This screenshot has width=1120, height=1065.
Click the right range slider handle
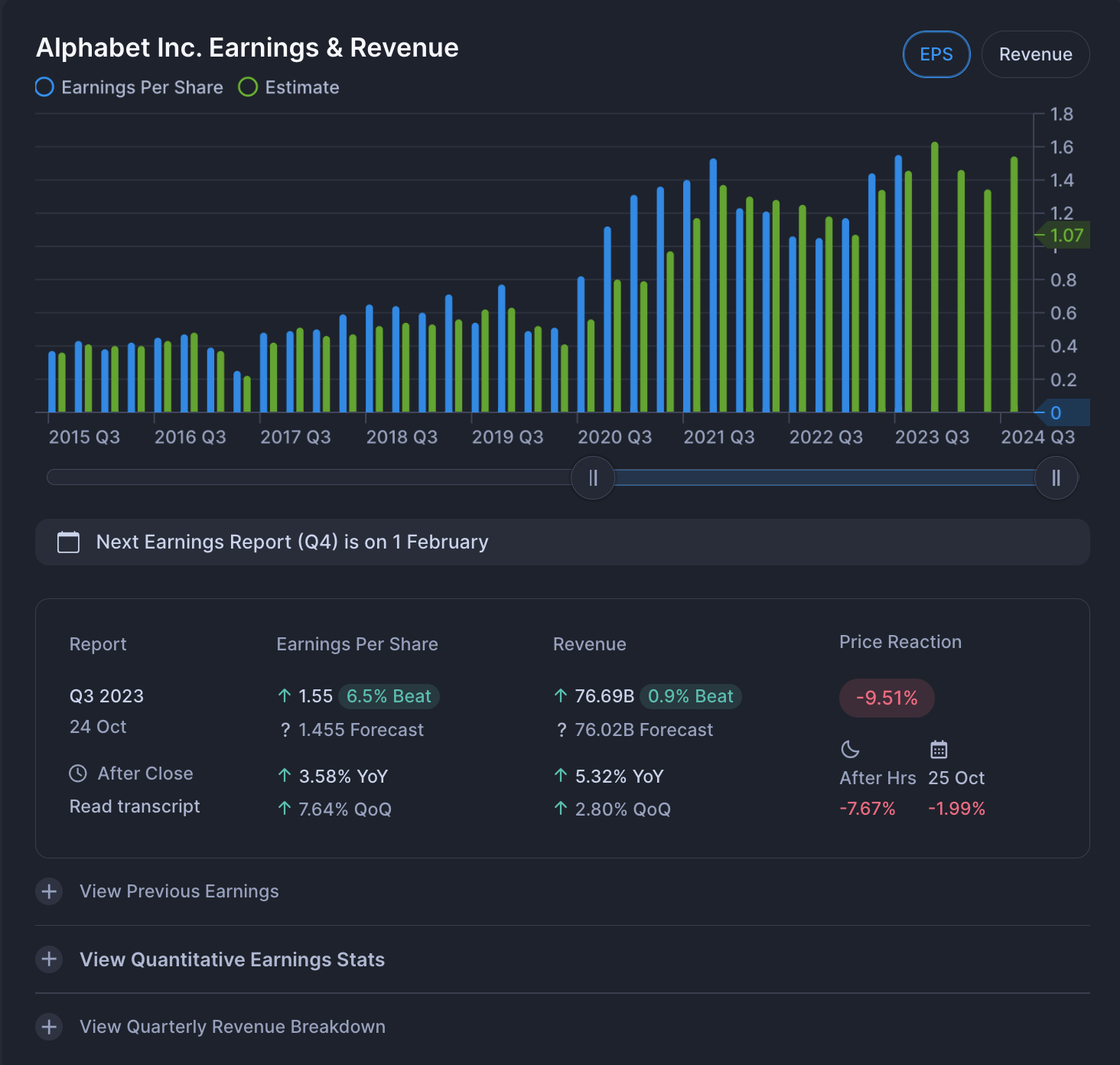click(x=1056, y=478)
